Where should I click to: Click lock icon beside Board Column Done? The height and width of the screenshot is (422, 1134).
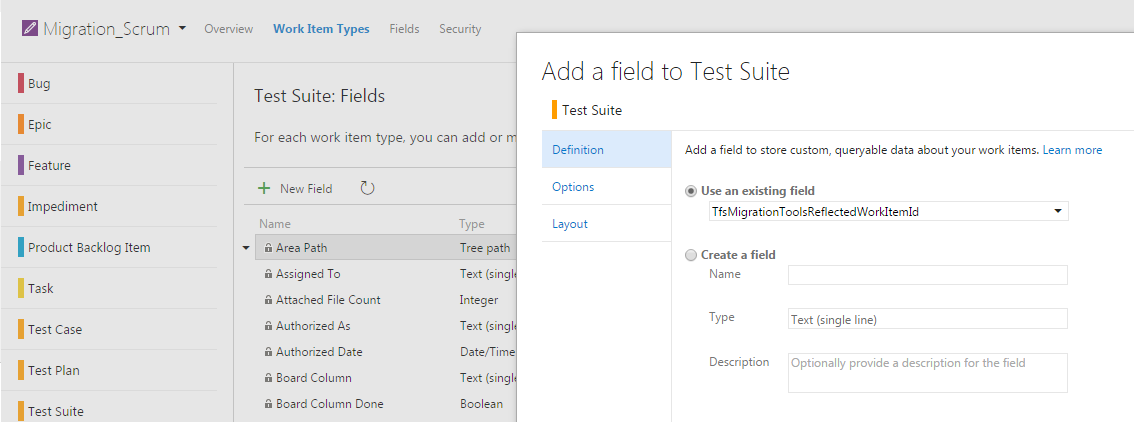[x=268, y=404]
